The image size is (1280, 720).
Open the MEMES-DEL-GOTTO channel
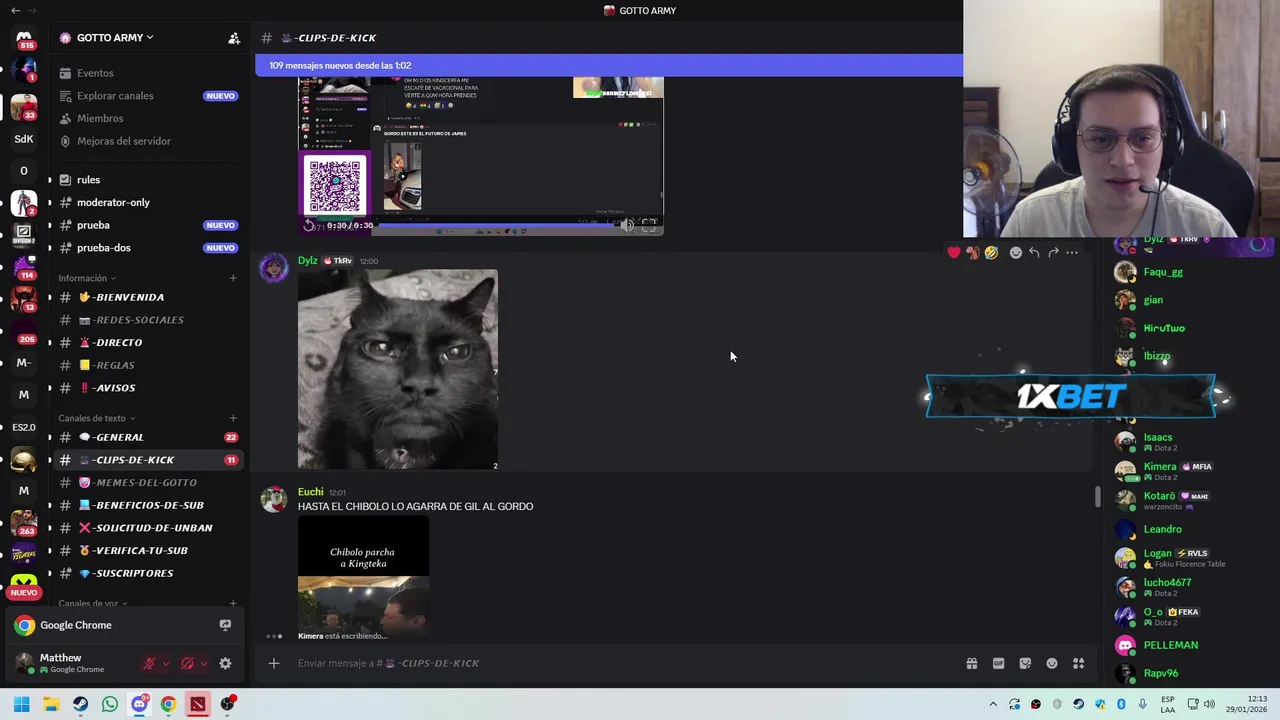(148, 482)
